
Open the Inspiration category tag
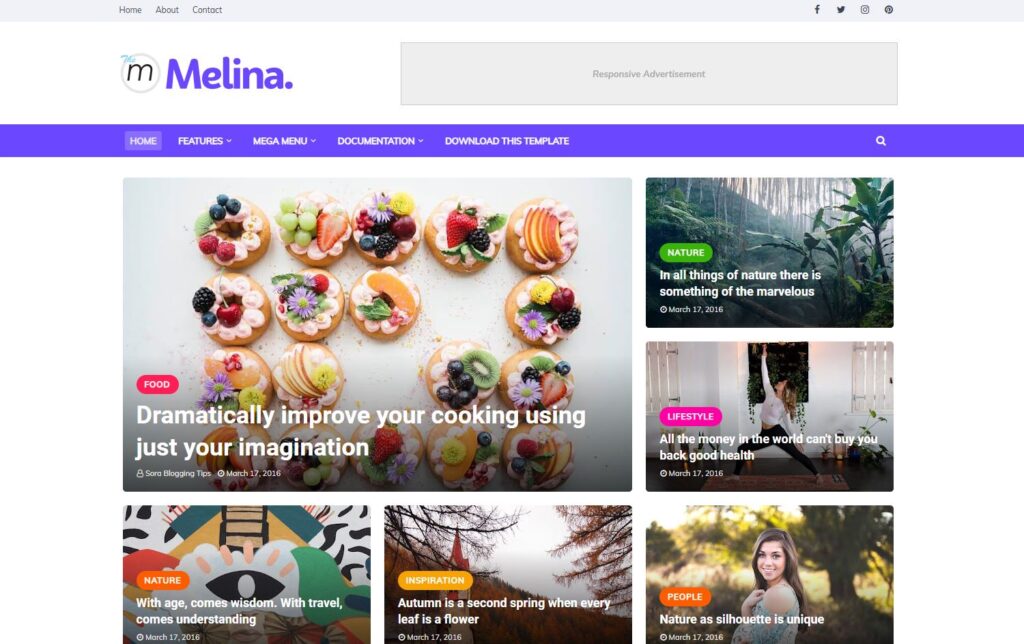434,580
